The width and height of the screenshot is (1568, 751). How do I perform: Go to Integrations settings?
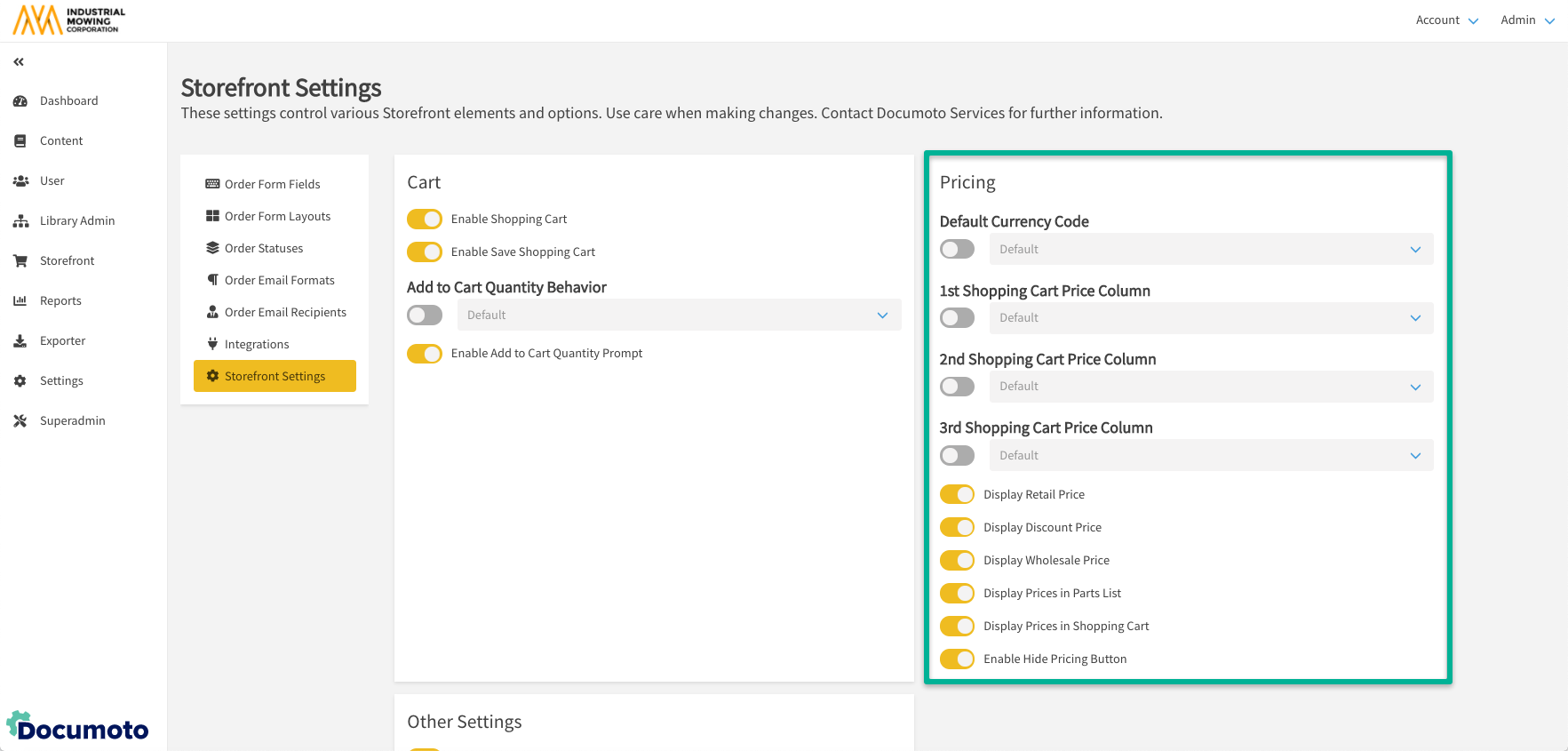[x=256, y=345]
